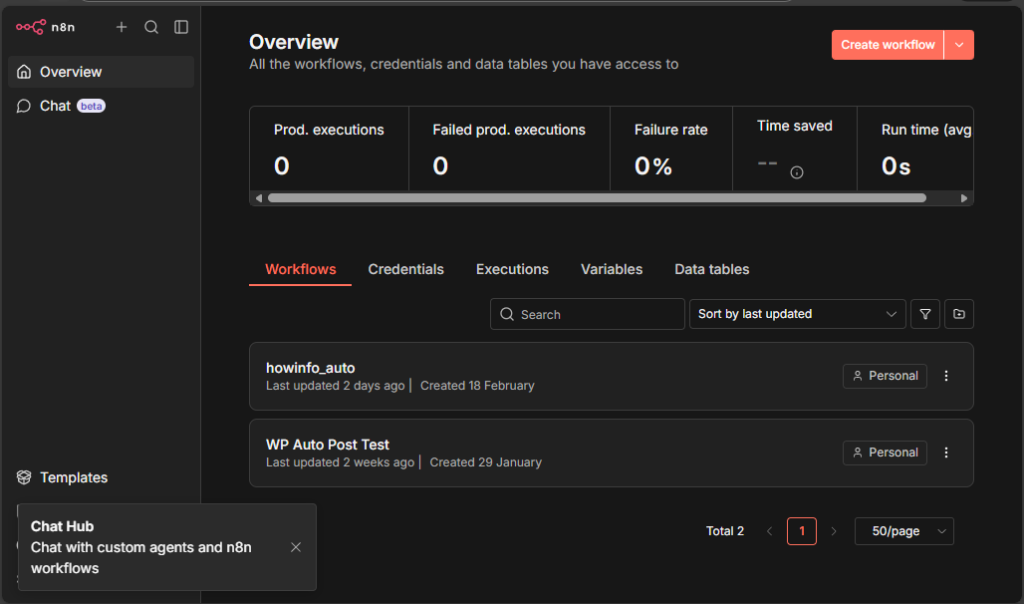Viewport: 1024px width, 604px height.
Task: Click the Create workflow button
Action: pos(887,45)
